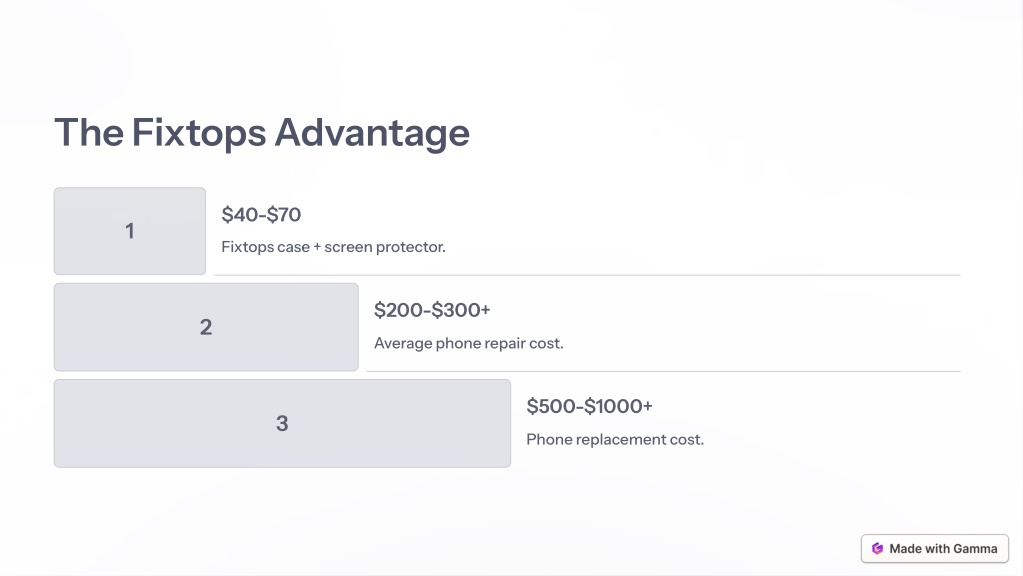Click the title The Fixtops Advantage

coord(262,133)
